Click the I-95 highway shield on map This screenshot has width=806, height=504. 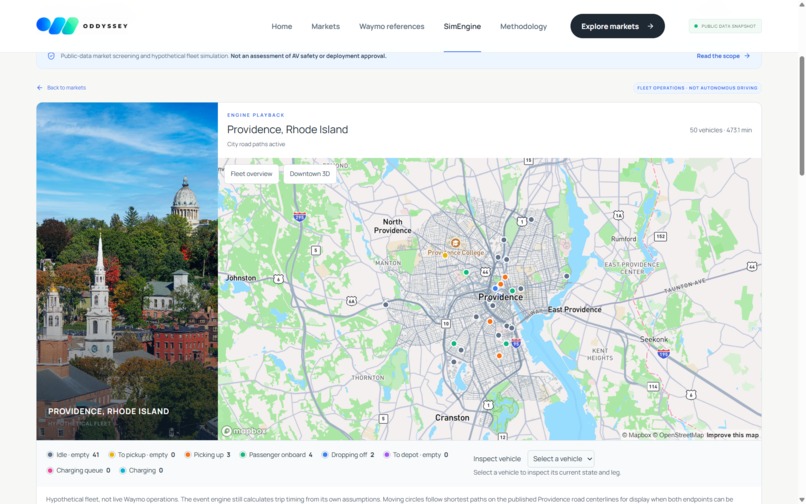coord(516,343)
